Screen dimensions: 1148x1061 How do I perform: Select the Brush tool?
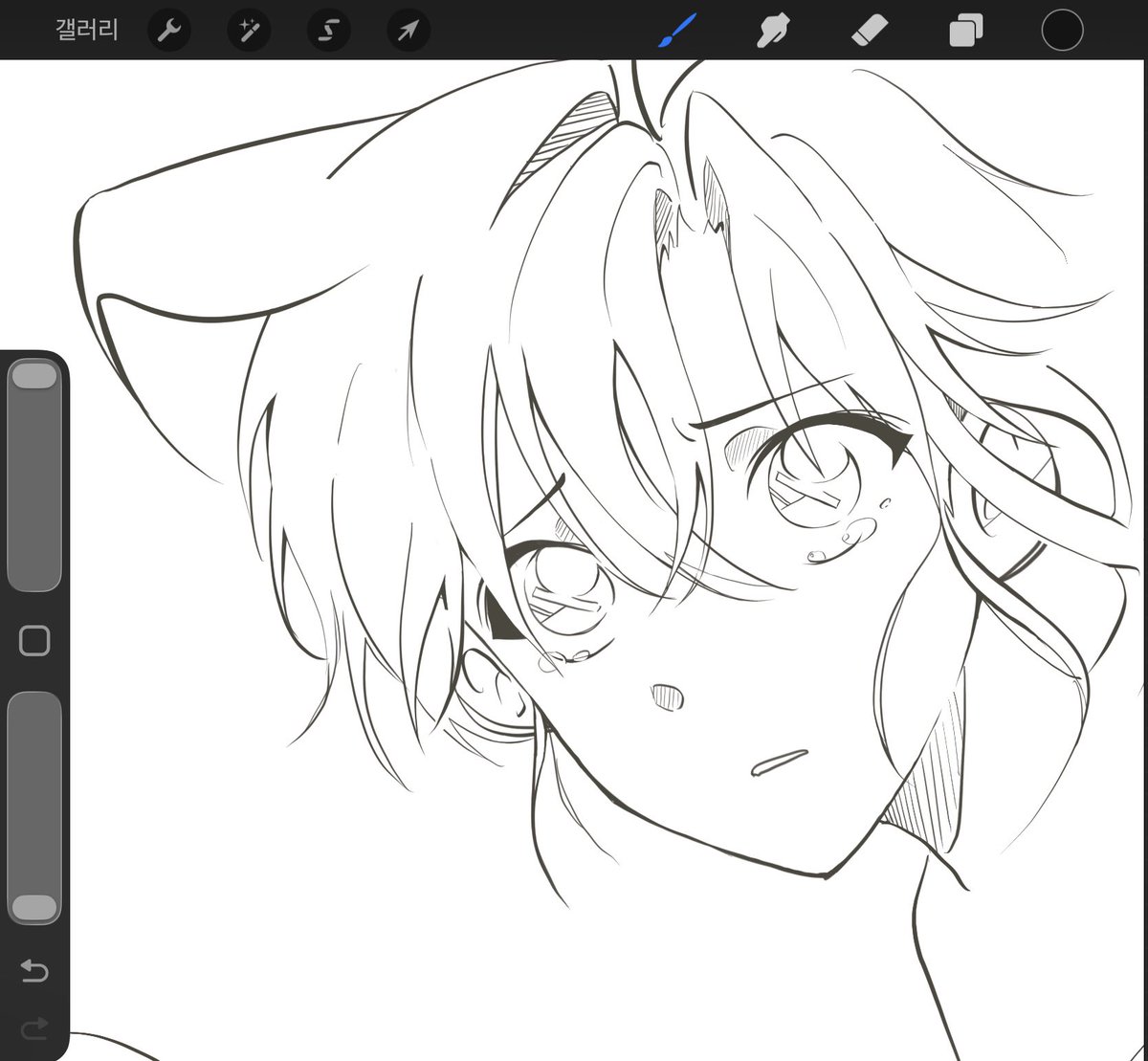click(678, 31)
